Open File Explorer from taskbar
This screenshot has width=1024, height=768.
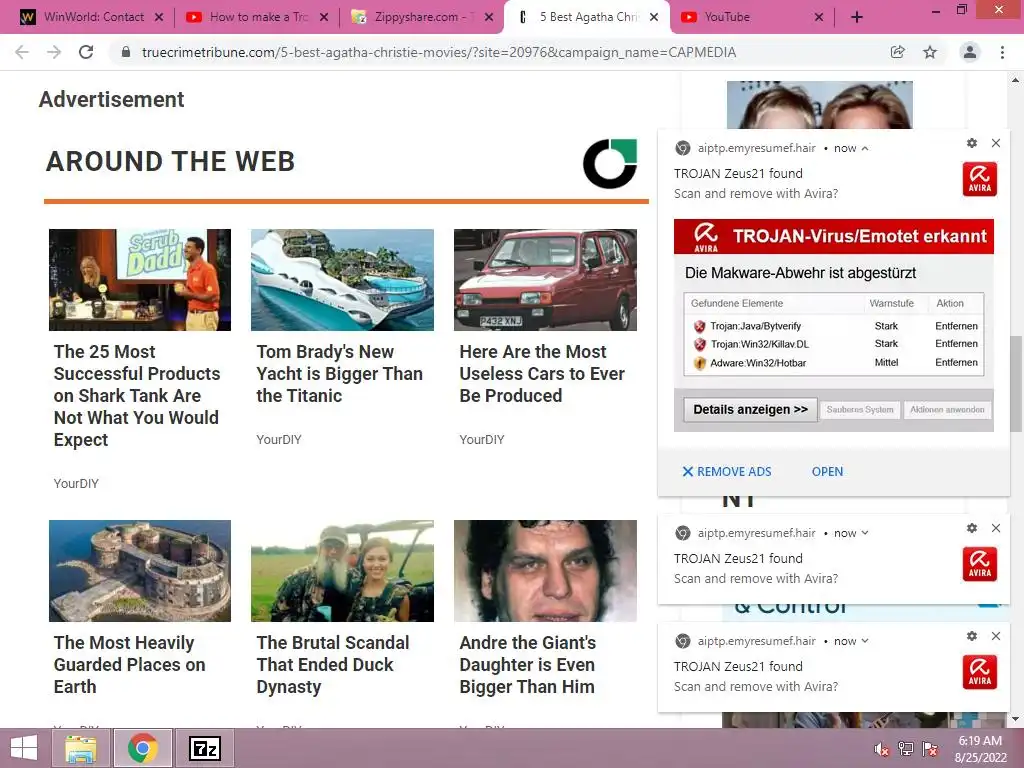81,748
